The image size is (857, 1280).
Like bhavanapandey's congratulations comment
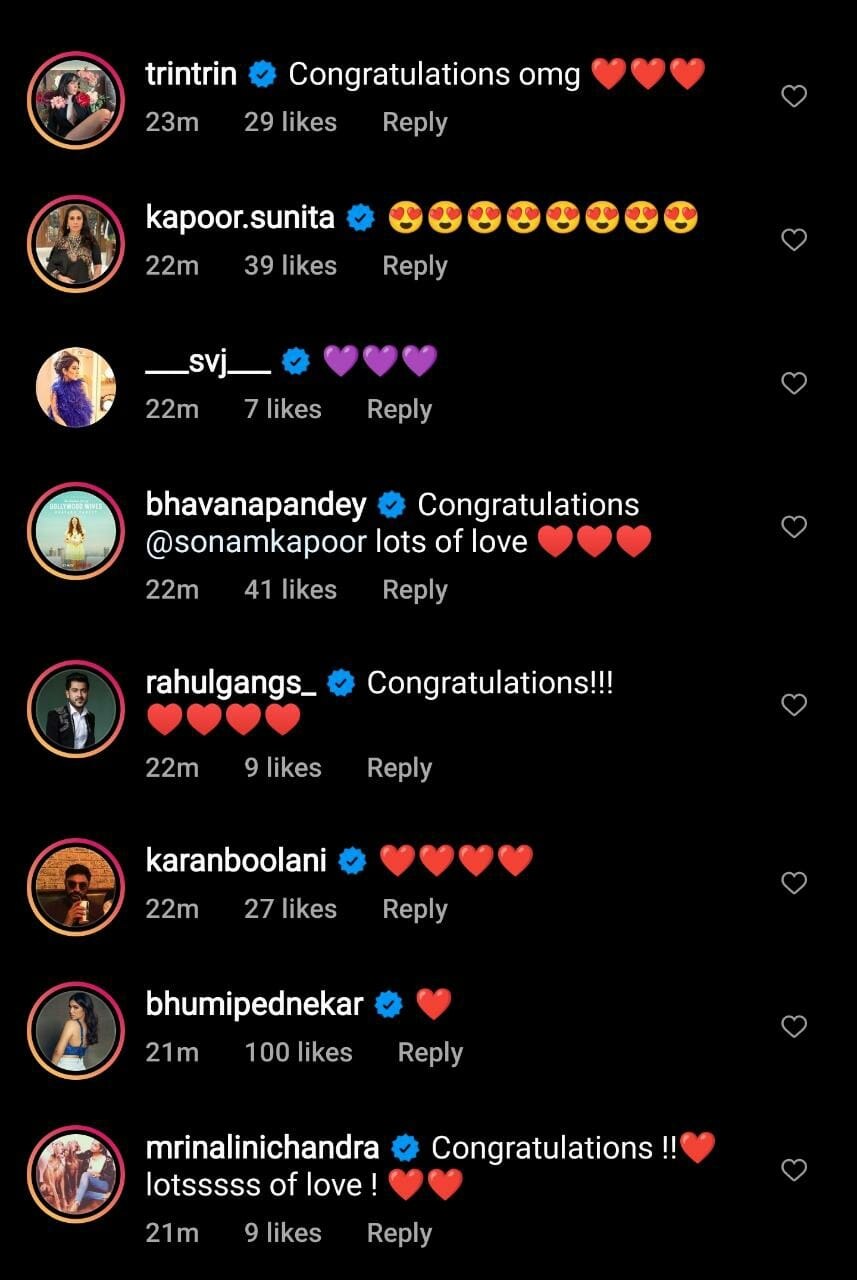tap(793, 527)
